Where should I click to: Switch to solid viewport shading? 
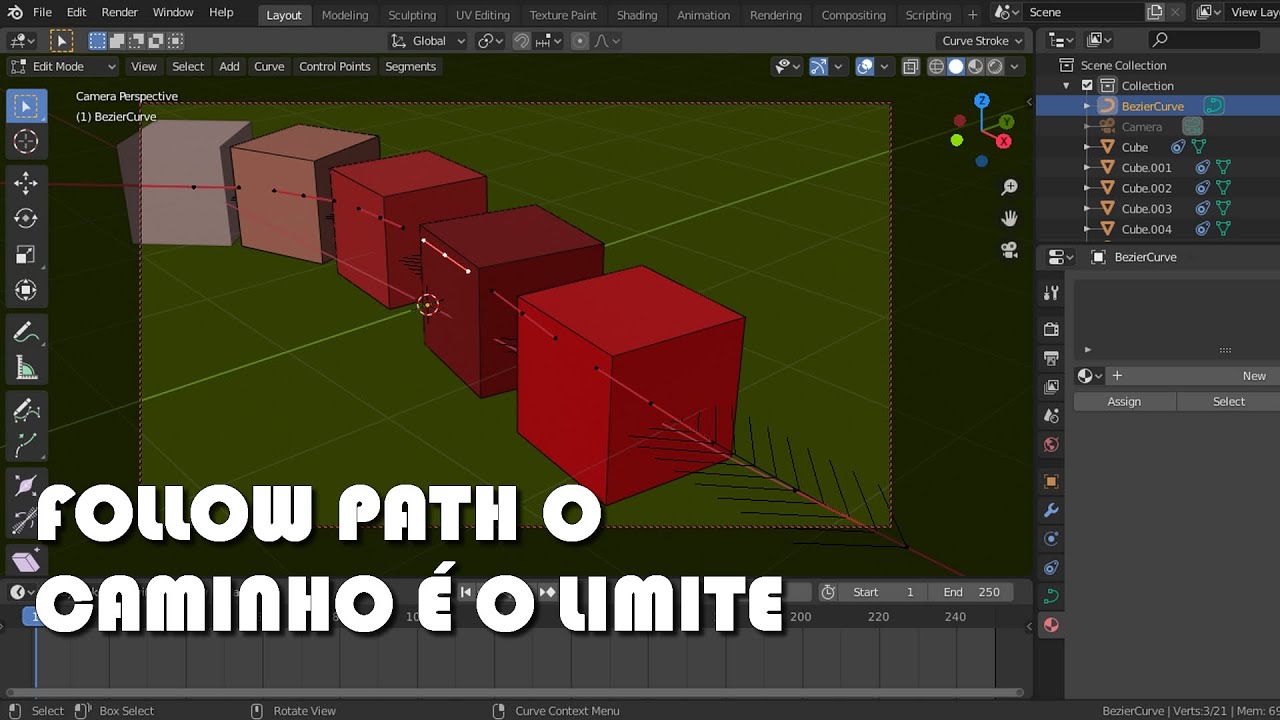point(956,67)
